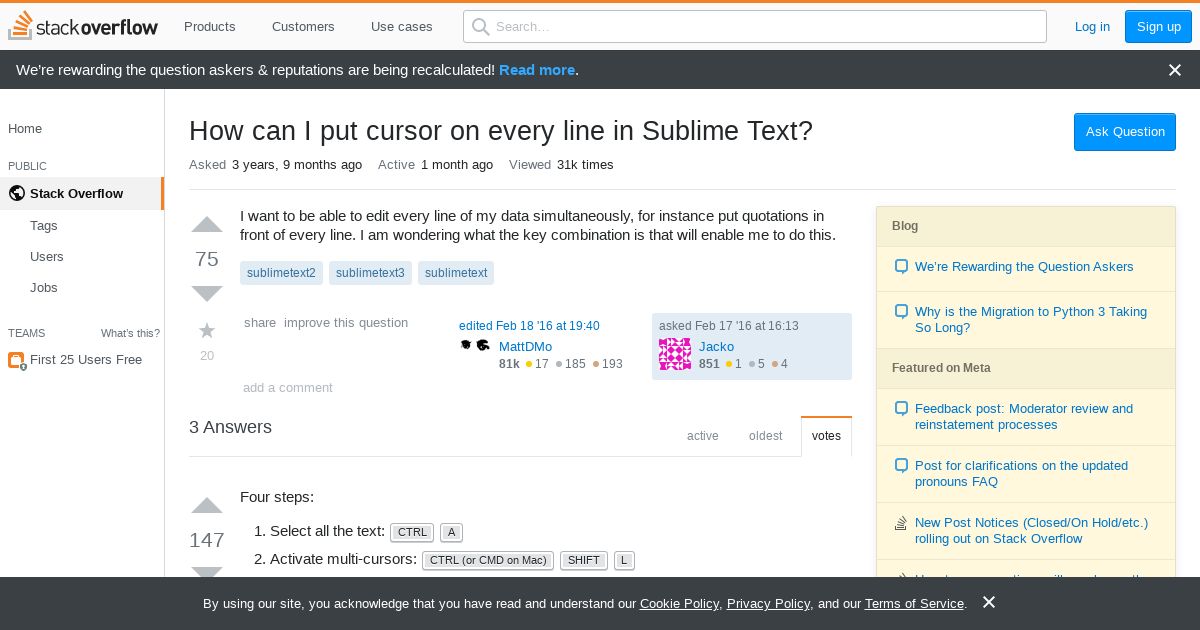Go to Home in sidebar
The image size is (1200, 630).
pyautogui.click(x=25, y=129)
